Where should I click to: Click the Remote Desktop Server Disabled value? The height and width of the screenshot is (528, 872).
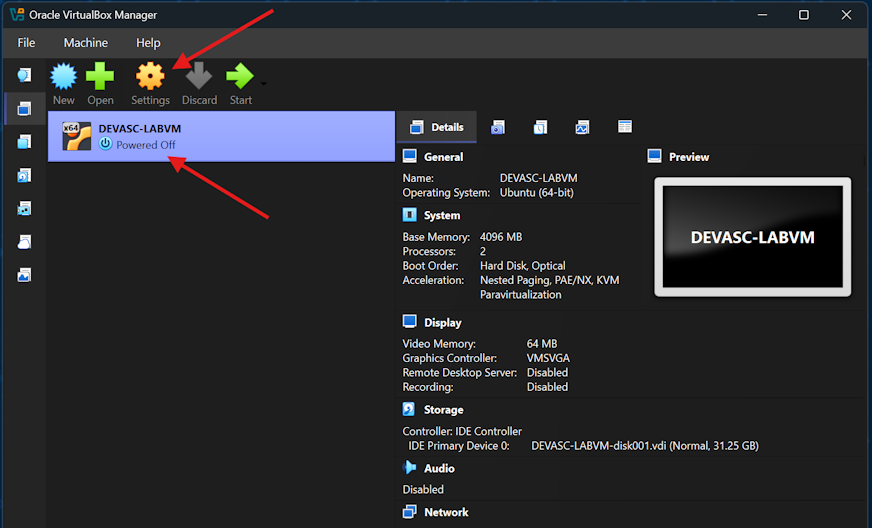547,373
